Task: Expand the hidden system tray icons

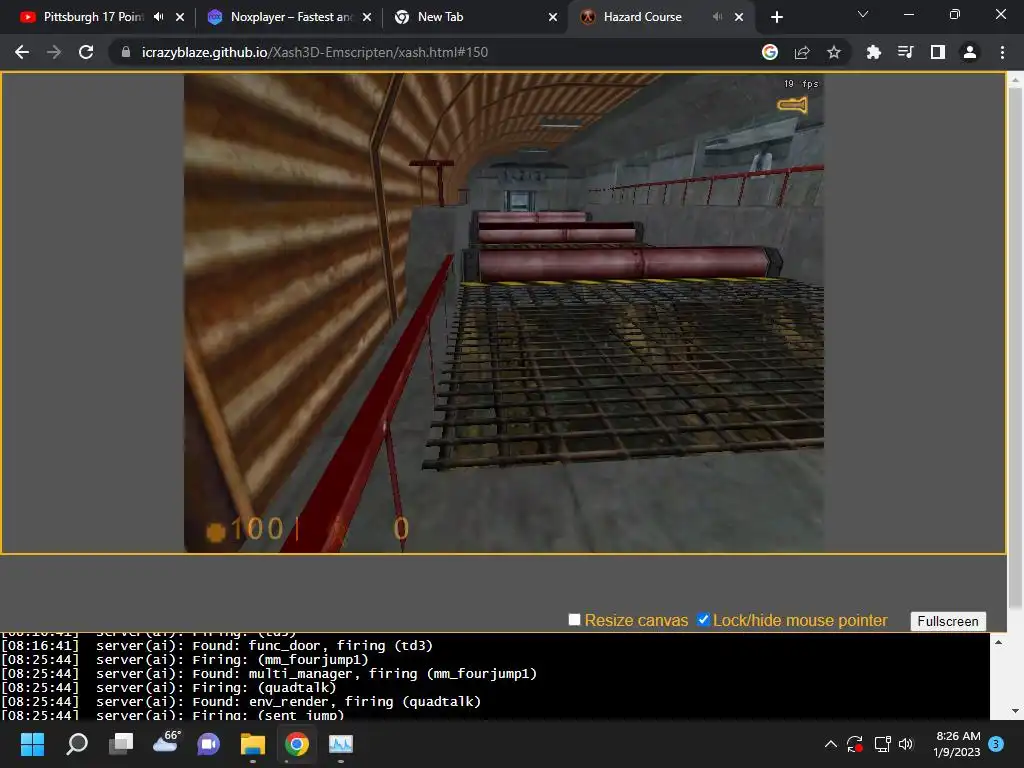Action: pyautogui.click(x=831, y=744)
